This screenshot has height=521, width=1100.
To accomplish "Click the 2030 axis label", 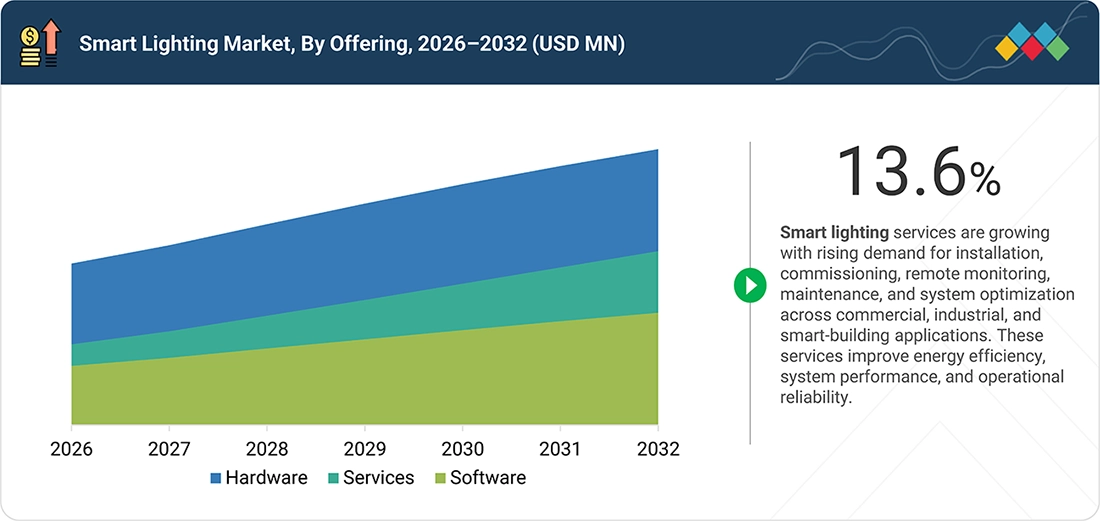I will [x=462, y=449].
